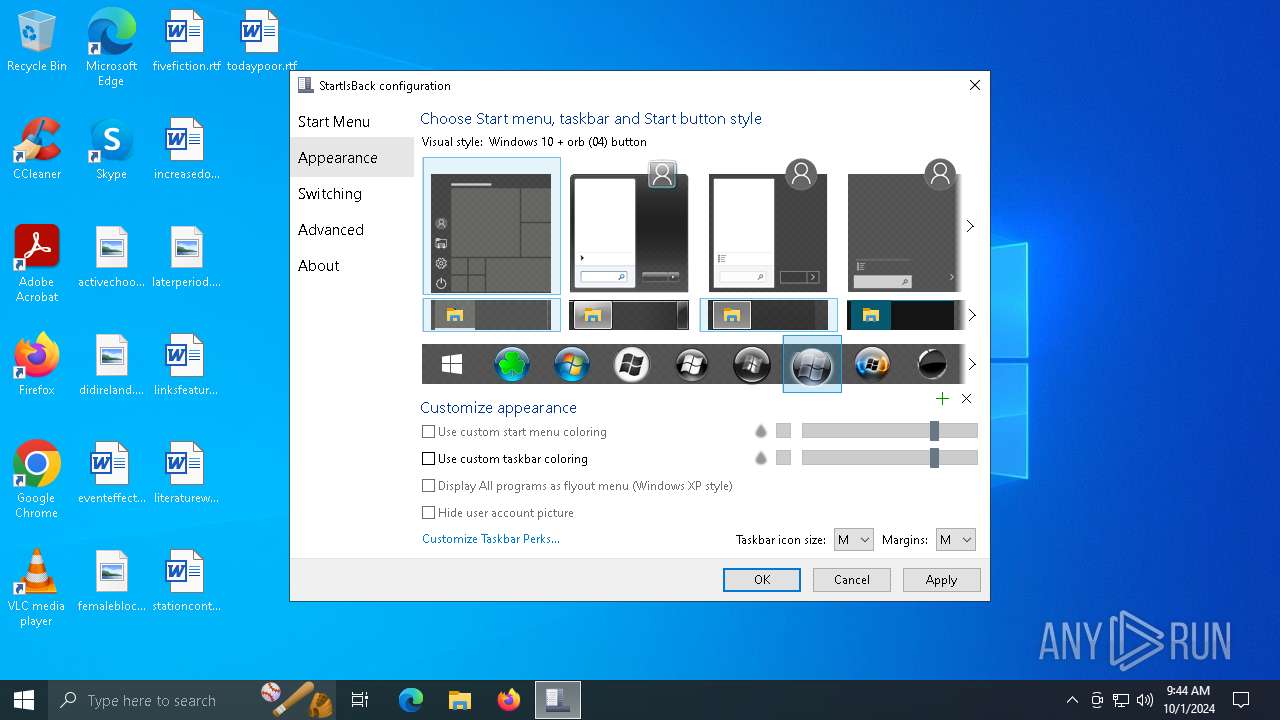This screenshot has width=1280, height=720.
Task: Open Task View on the taskbar
Action: [360, 700]
